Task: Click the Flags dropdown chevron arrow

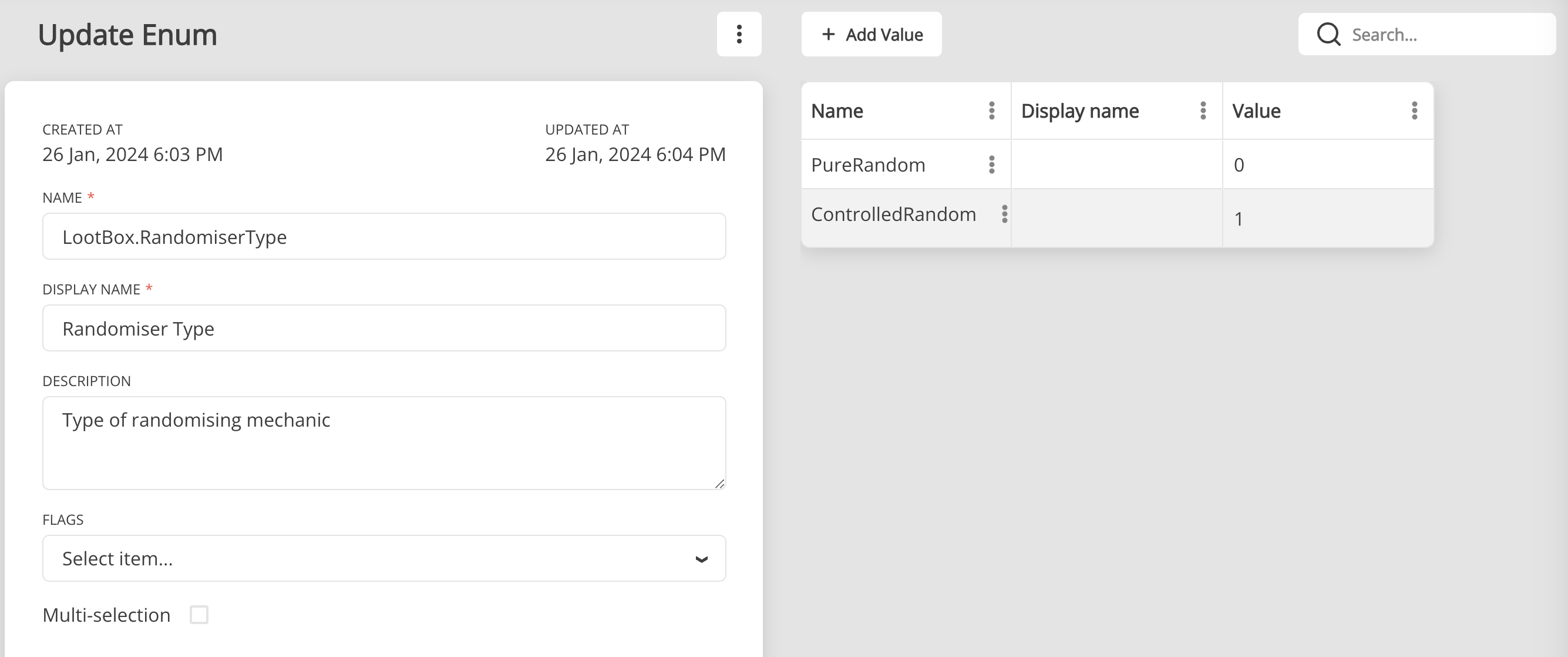Action: pyautogui.click(x=701, y=559)
